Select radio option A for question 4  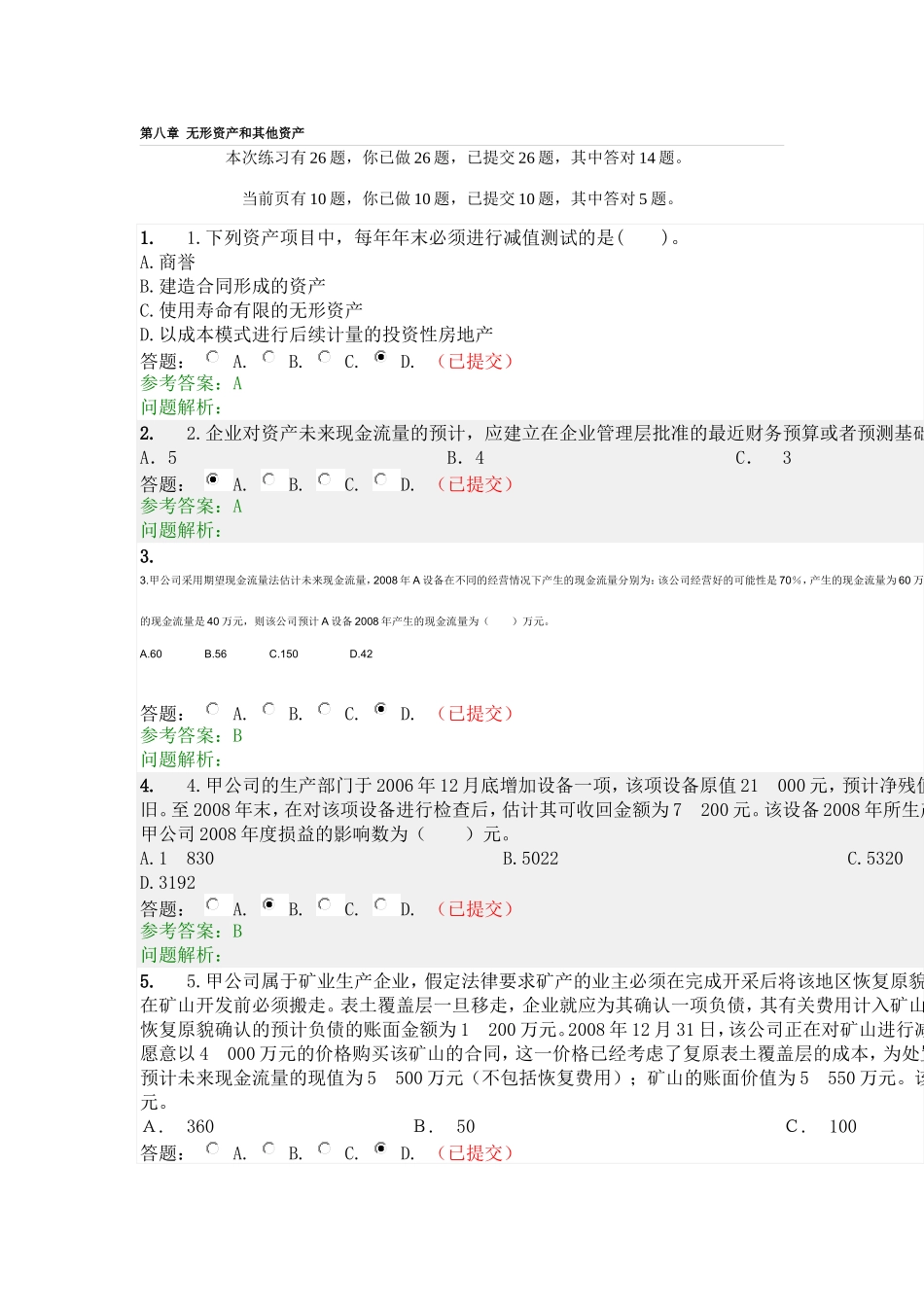coord(213,904)
